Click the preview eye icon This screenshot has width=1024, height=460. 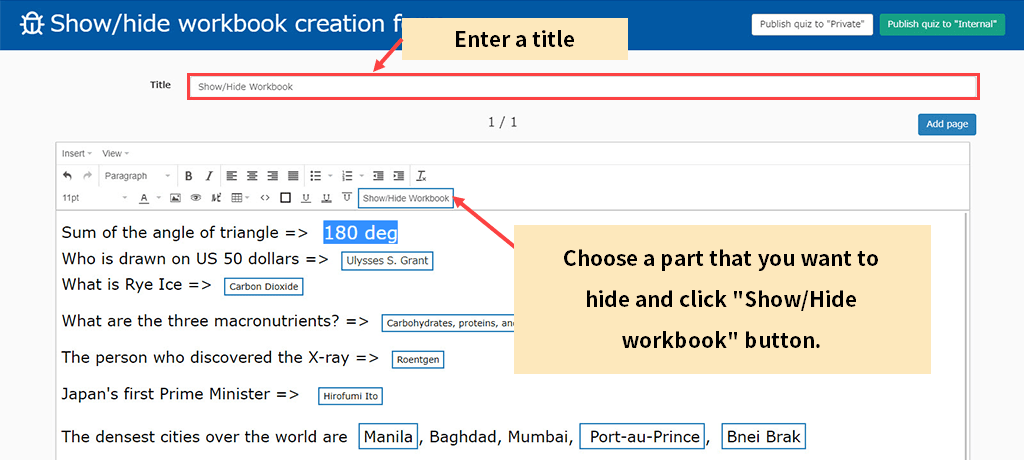tap(196, 198)
